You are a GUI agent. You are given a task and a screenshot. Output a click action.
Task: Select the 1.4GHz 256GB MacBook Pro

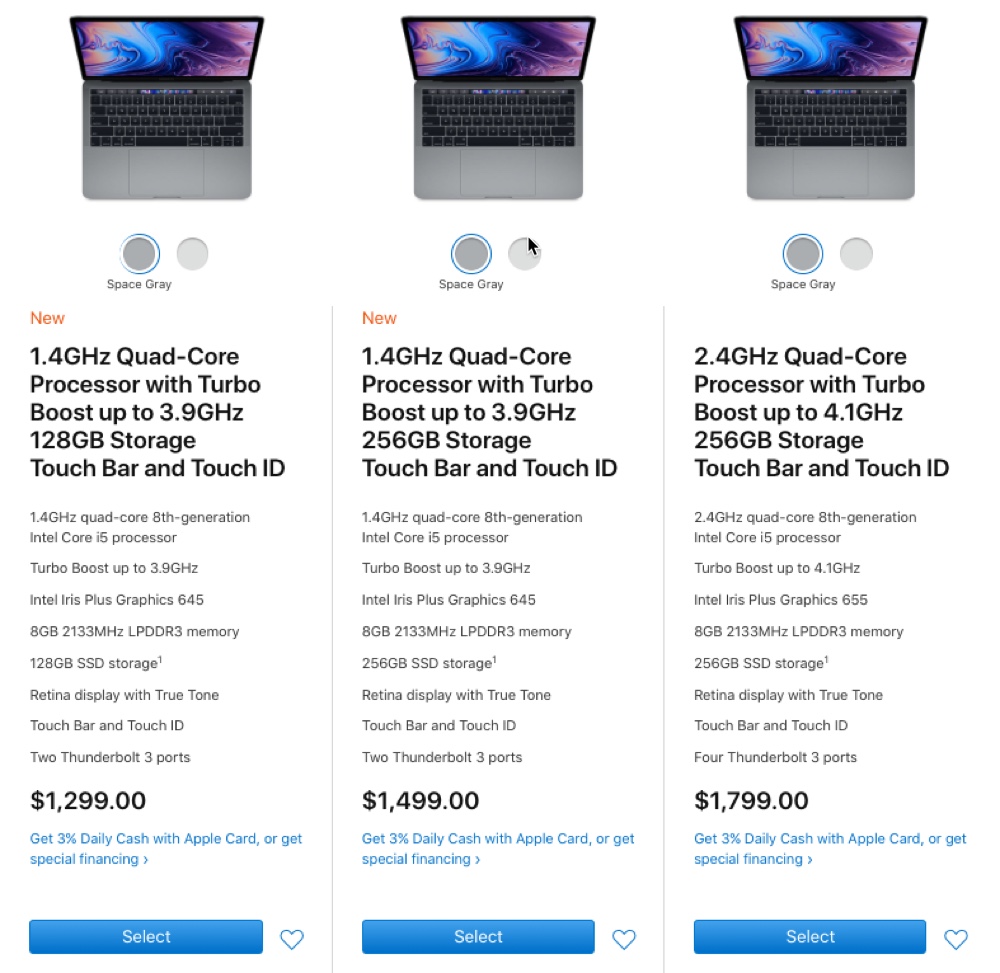point(478,937)
